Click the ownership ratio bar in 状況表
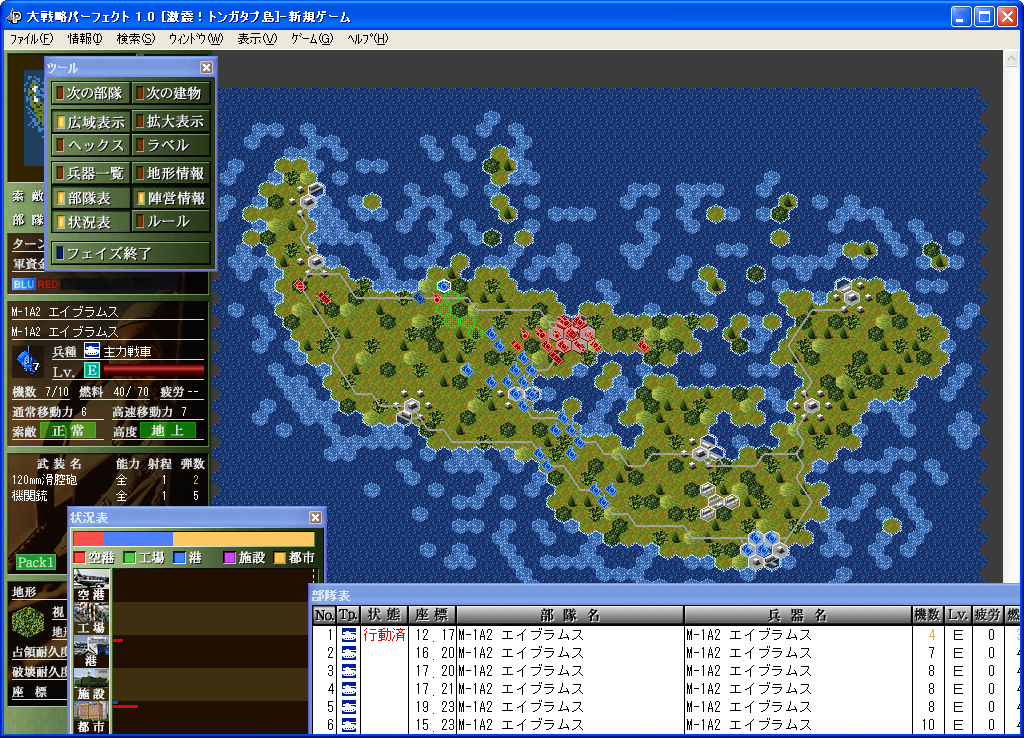Viewport: 1024px width, 738px height. (194, 539)
